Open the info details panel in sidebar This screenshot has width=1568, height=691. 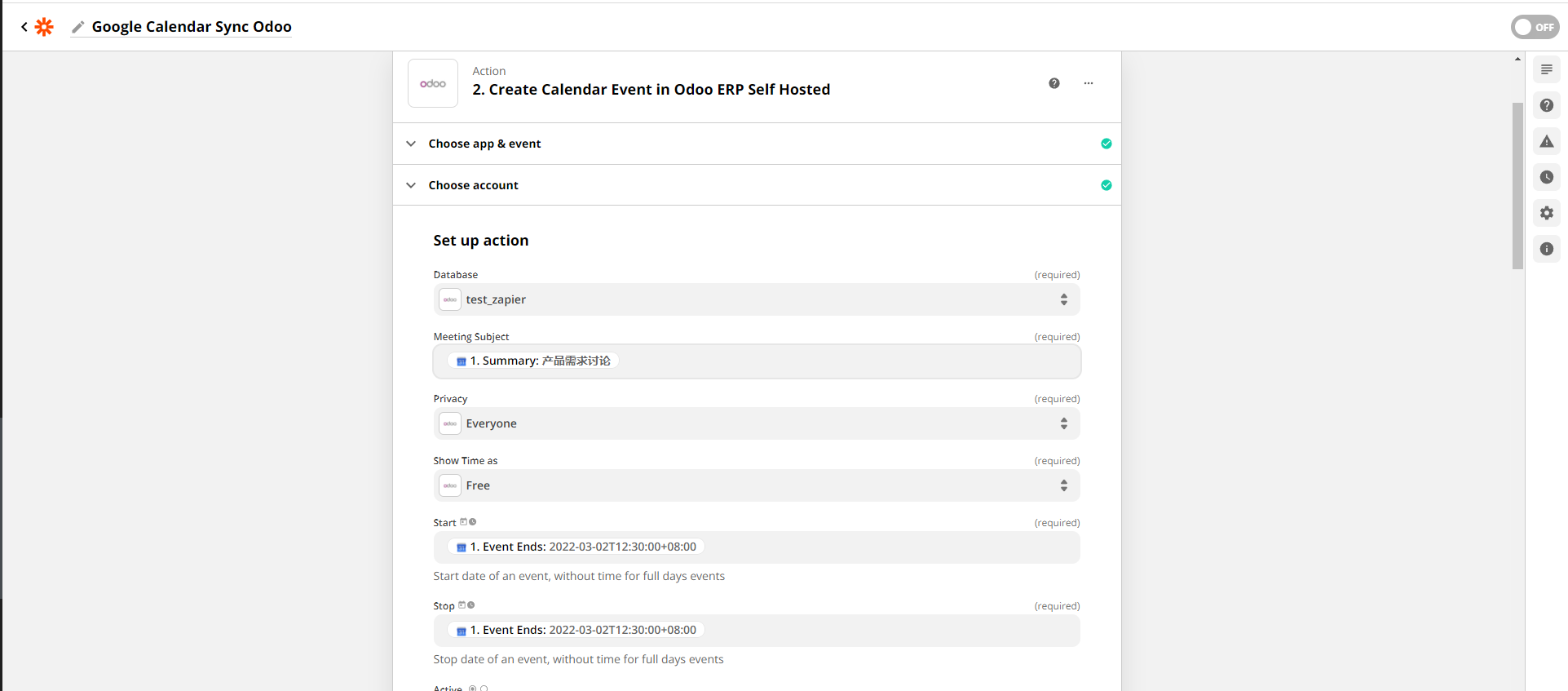(x=1547, y=249)
